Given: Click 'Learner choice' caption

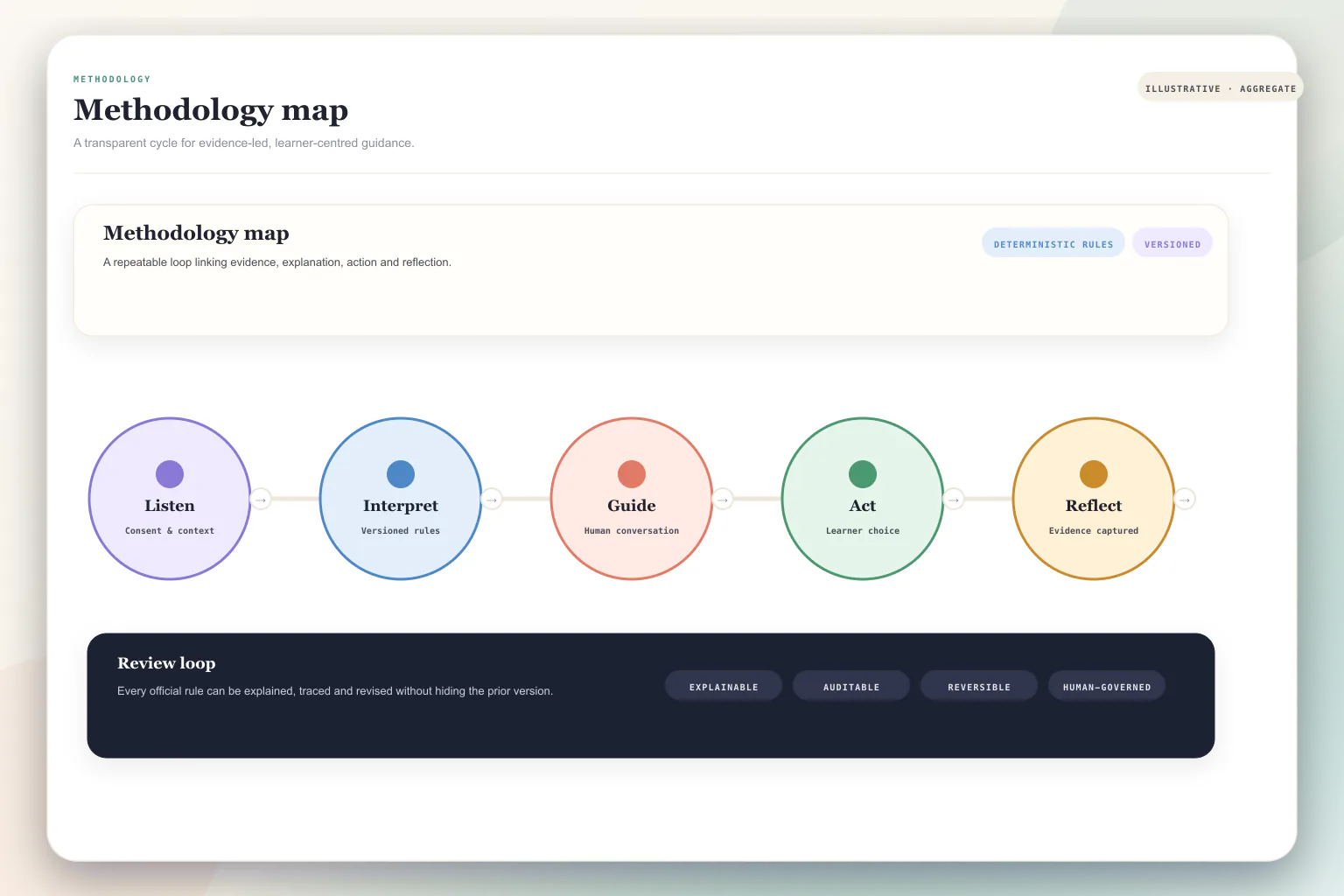Looking at the screenshot, I should (x=863, y=530).
